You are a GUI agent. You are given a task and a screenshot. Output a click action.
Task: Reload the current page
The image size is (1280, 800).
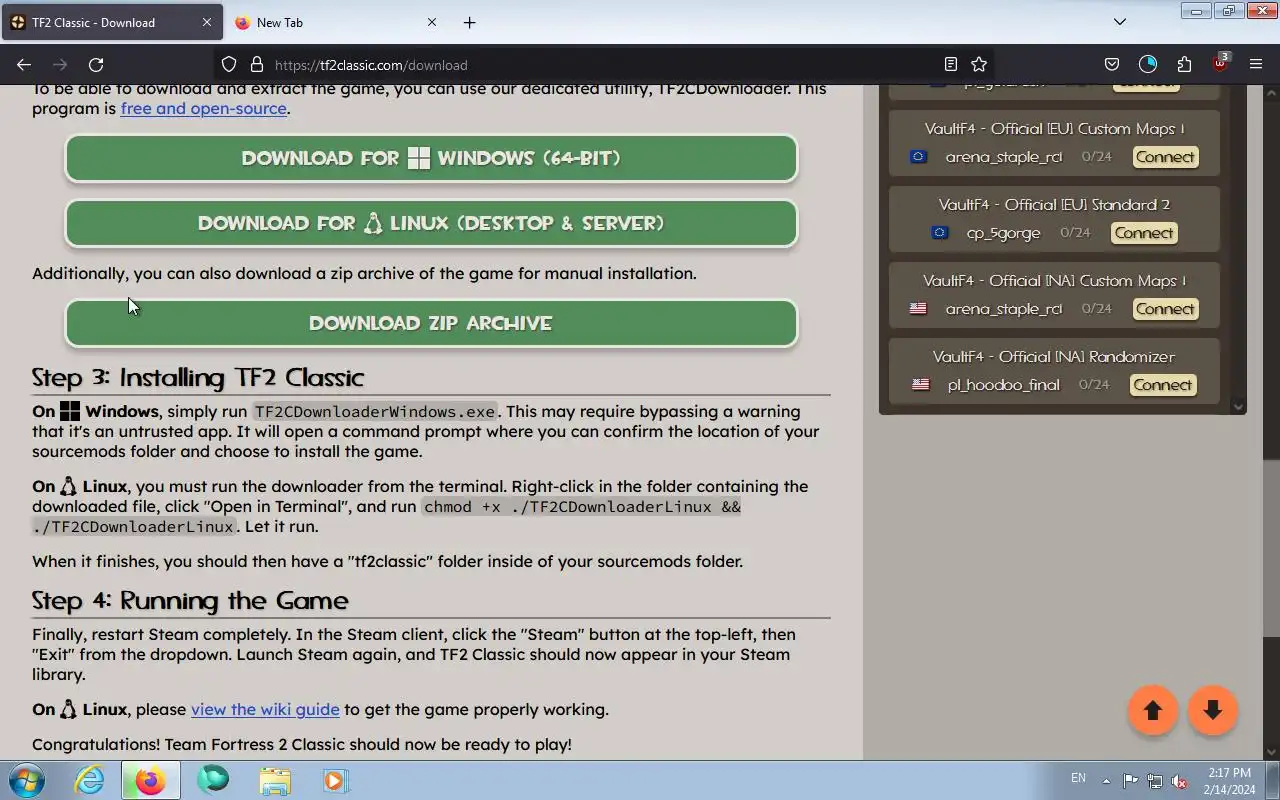click(96, 65)
